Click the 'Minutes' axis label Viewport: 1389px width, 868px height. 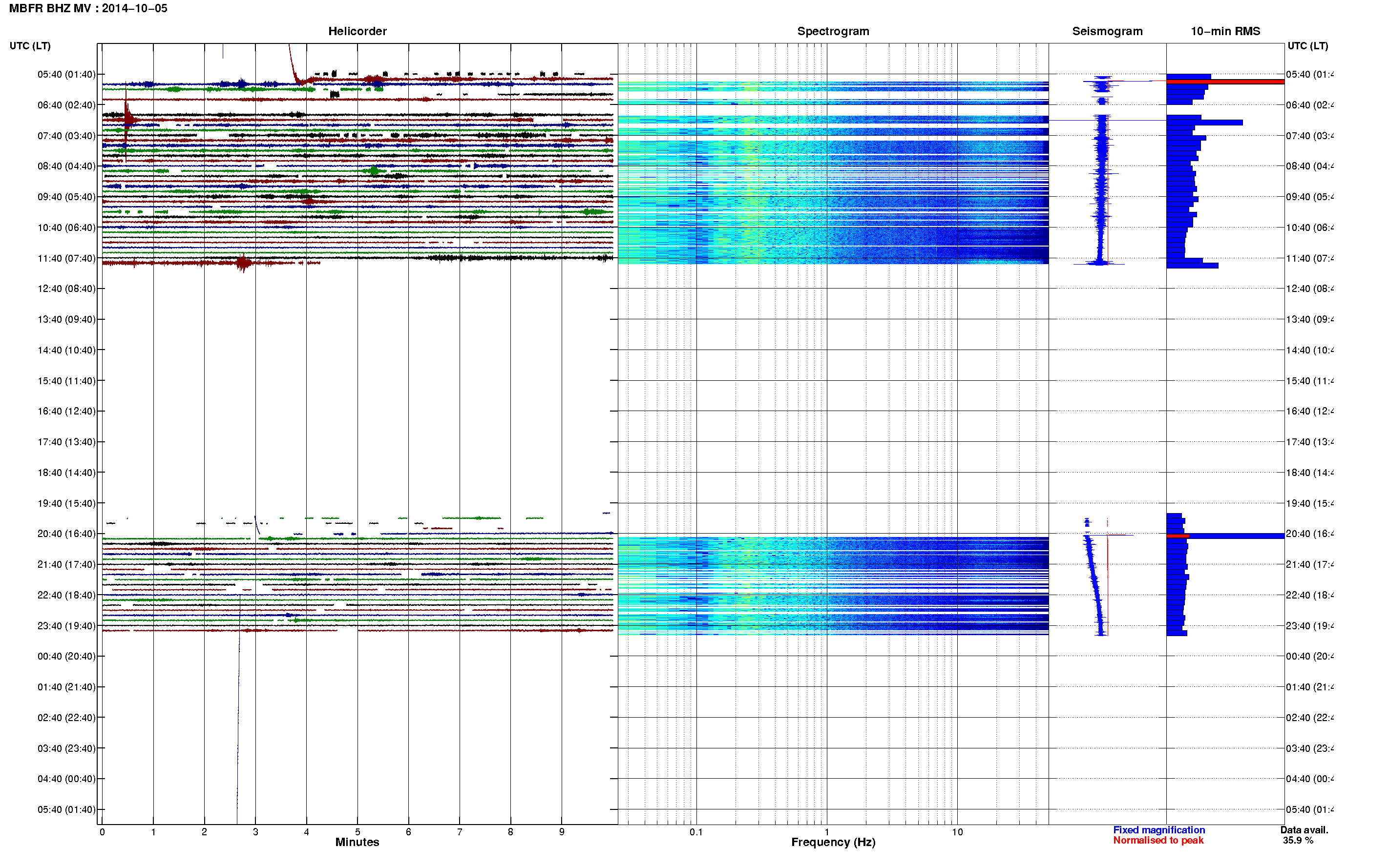coord(357,842)
